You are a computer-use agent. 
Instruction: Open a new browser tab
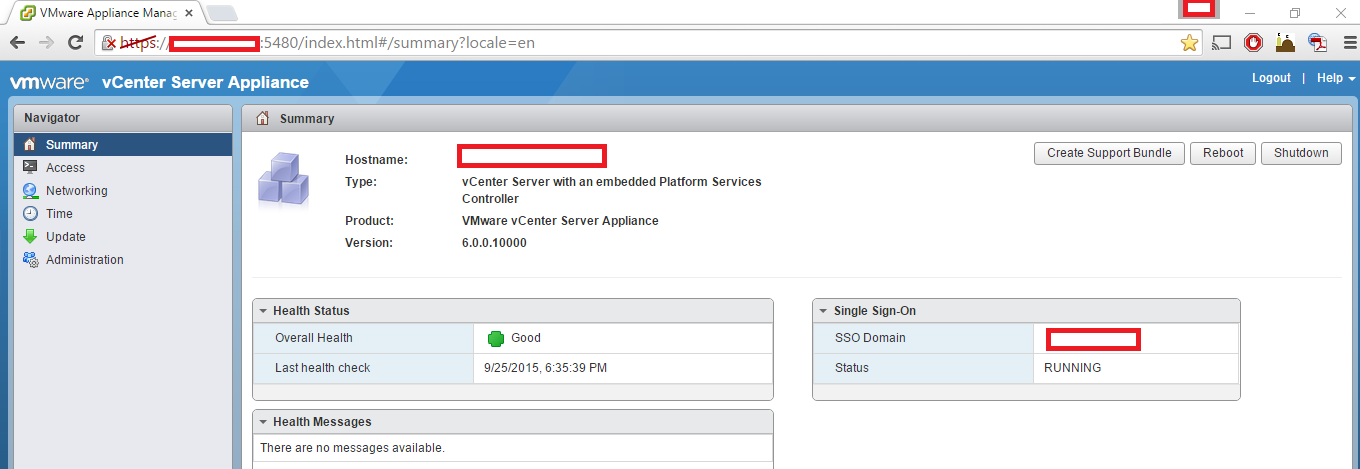click(x=222, y=13)
